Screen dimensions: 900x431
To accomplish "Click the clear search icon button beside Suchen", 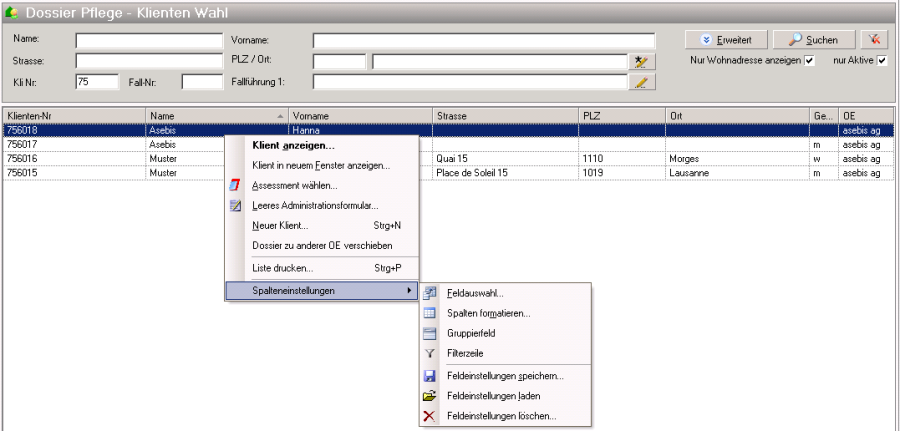I will pyautogui.click(x=874, y=40).
